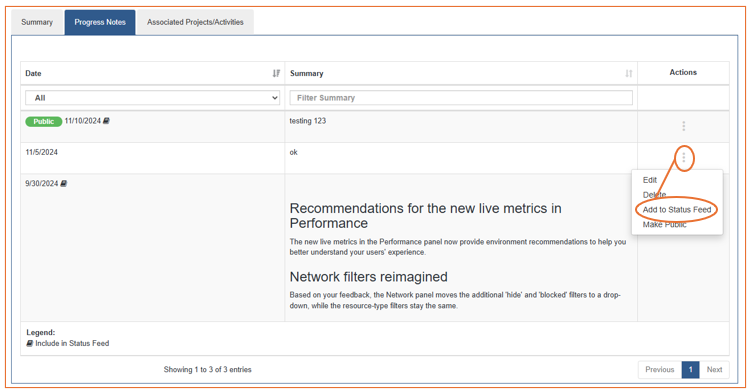Sort the table by the Summary column
This screenshot has height=389, width=749.
click(x=629, y=73)
